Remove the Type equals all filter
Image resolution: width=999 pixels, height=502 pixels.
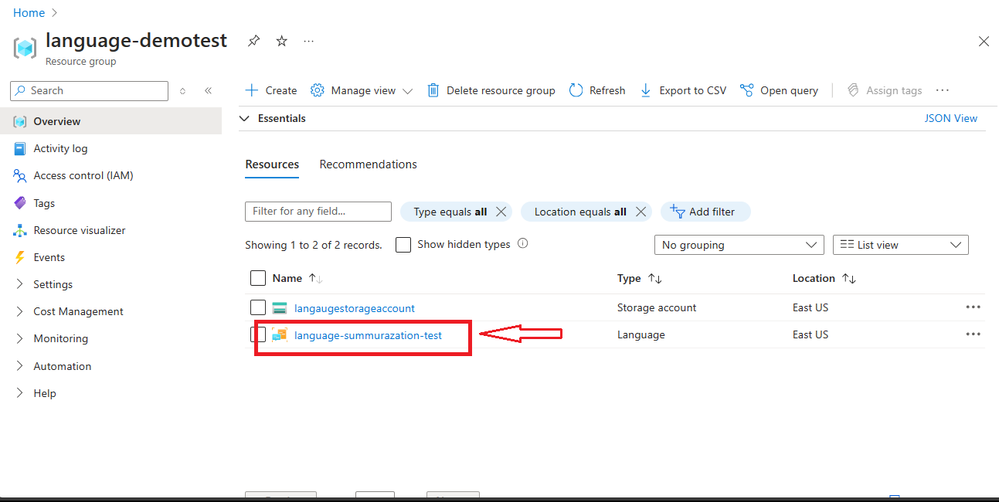tap(501, 212)
